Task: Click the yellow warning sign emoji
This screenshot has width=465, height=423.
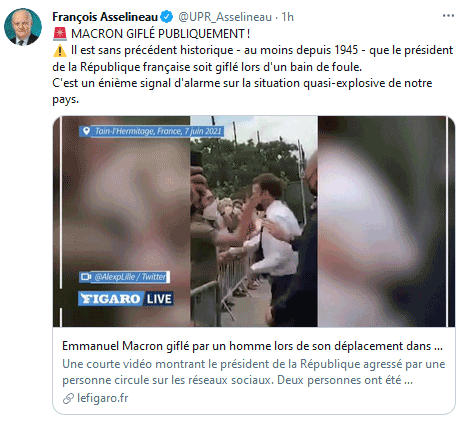Action: (60, 51)
